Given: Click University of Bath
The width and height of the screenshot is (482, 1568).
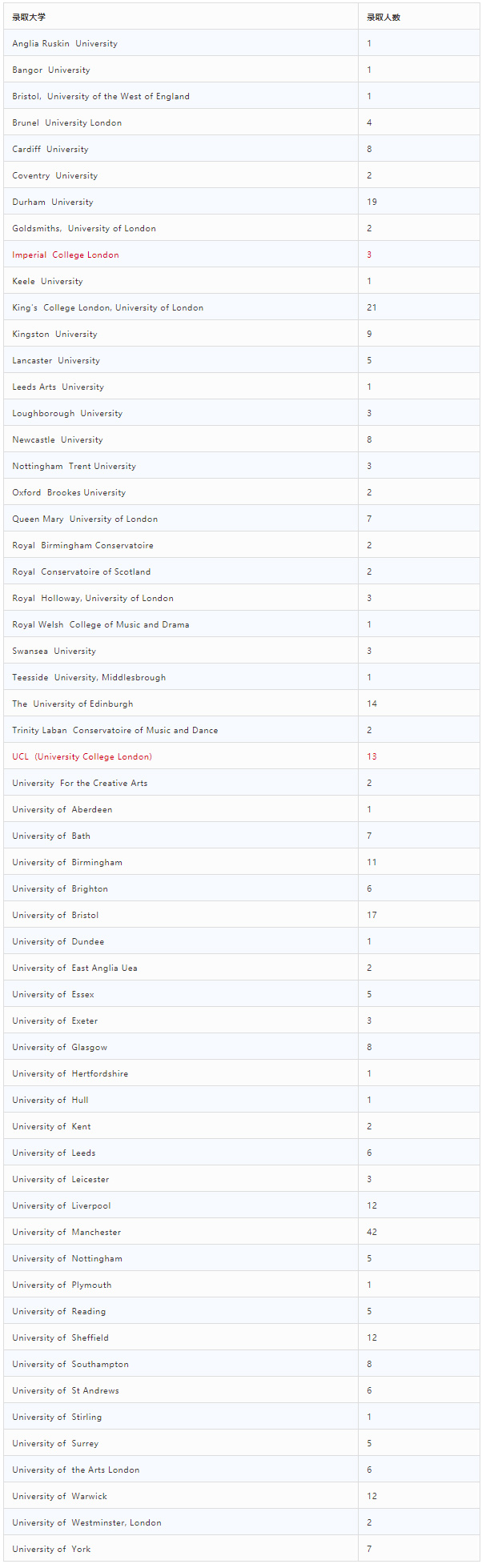Looking at the screenshot, I should coord(51,836).
